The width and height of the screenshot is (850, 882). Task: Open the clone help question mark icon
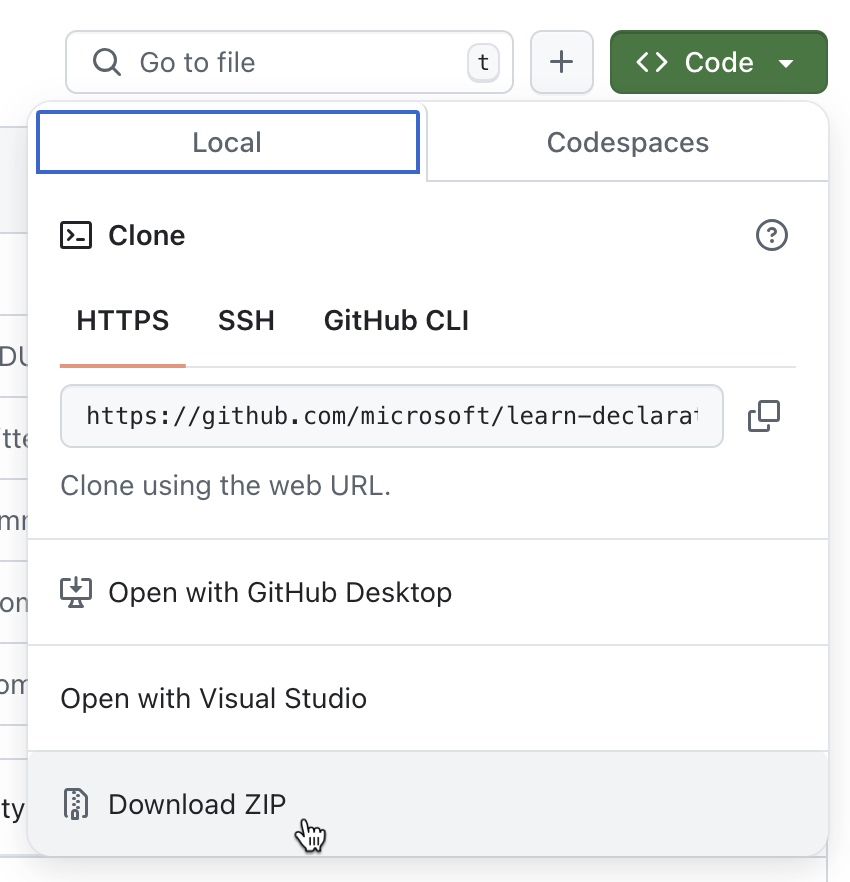pyautogui.click(x=771, y=235)
